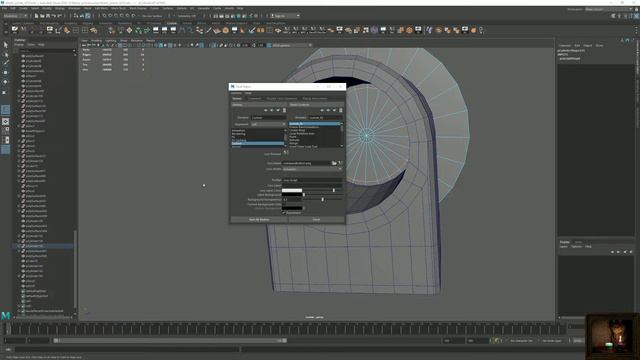The height and width of the screenshot is (360, 640).
Task: Select the arrow Select tool in toolbox
Action: click(6, 45)
